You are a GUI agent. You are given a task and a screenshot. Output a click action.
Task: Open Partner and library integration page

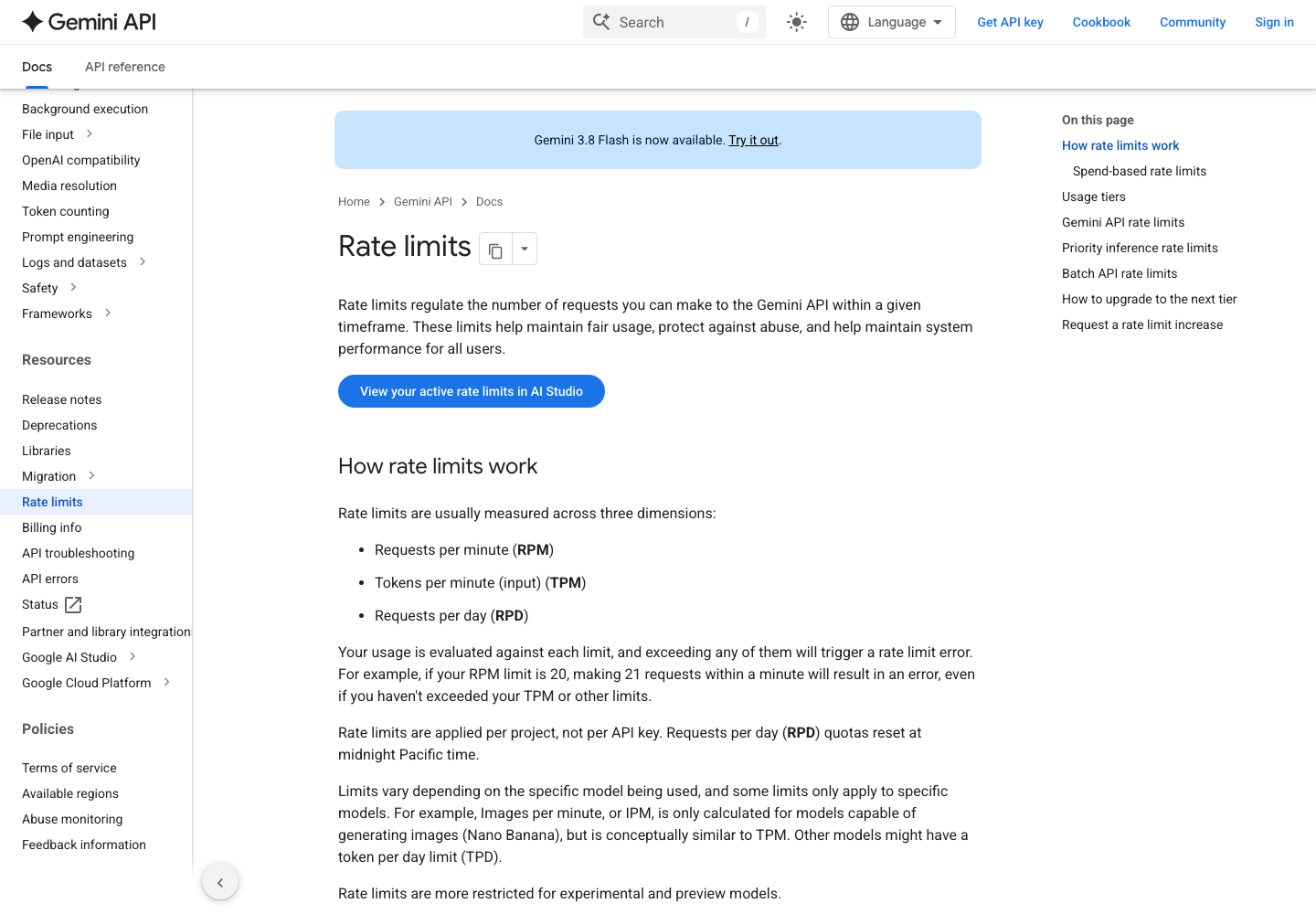(x=107, y=632)
